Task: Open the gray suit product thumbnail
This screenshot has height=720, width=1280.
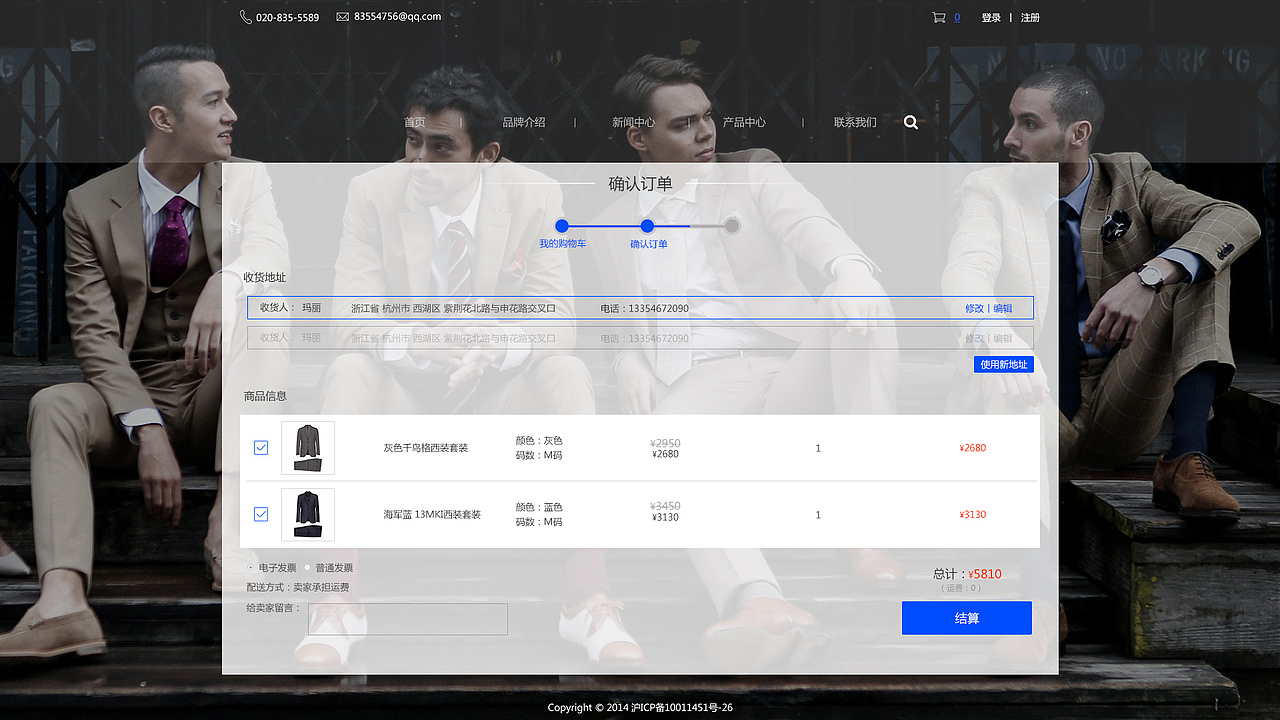Action: point(308,448)
